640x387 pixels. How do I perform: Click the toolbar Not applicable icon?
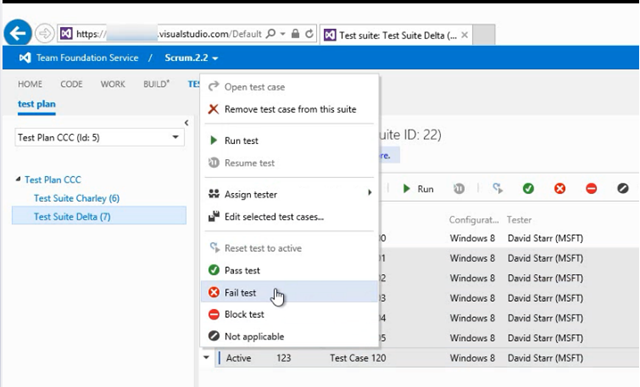coord(623,189)
